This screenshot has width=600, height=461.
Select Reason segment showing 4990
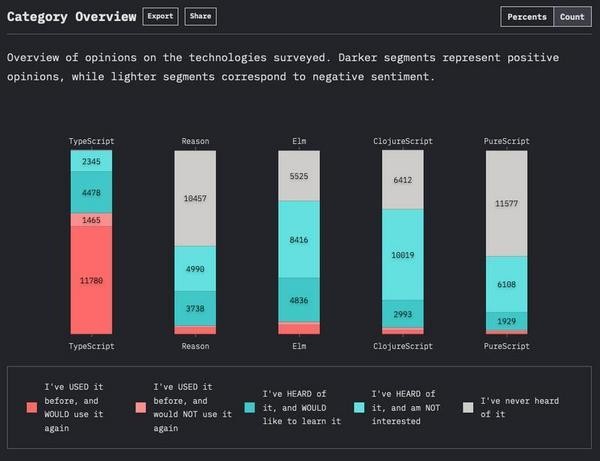(195, 269)
